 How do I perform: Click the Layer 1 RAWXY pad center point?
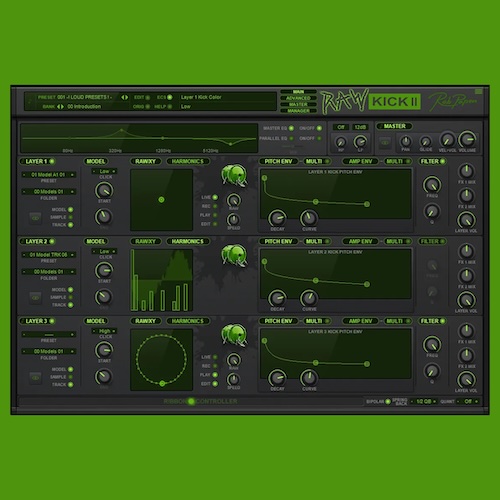pyautogui.click(x=161, y=200)
